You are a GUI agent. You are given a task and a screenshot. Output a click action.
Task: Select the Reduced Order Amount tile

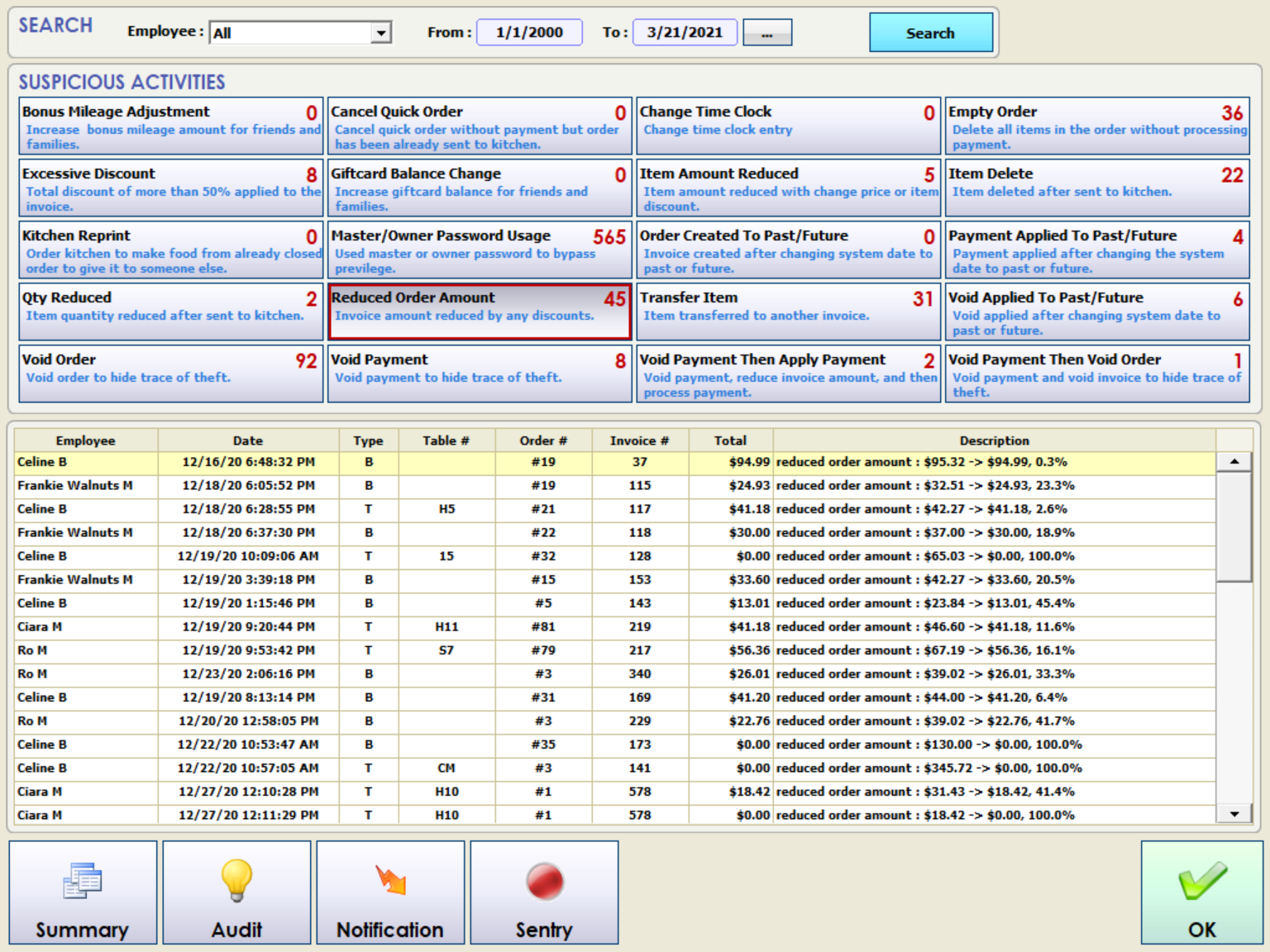click(480, 312)
